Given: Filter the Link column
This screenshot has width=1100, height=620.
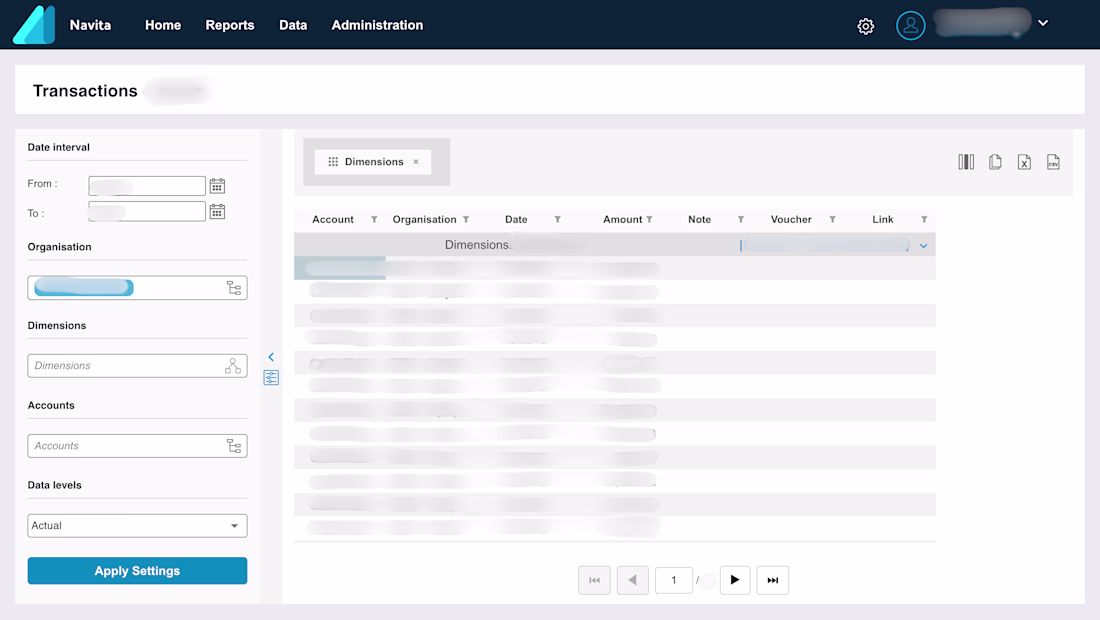Looking at the screenshot, I should 924,220.
